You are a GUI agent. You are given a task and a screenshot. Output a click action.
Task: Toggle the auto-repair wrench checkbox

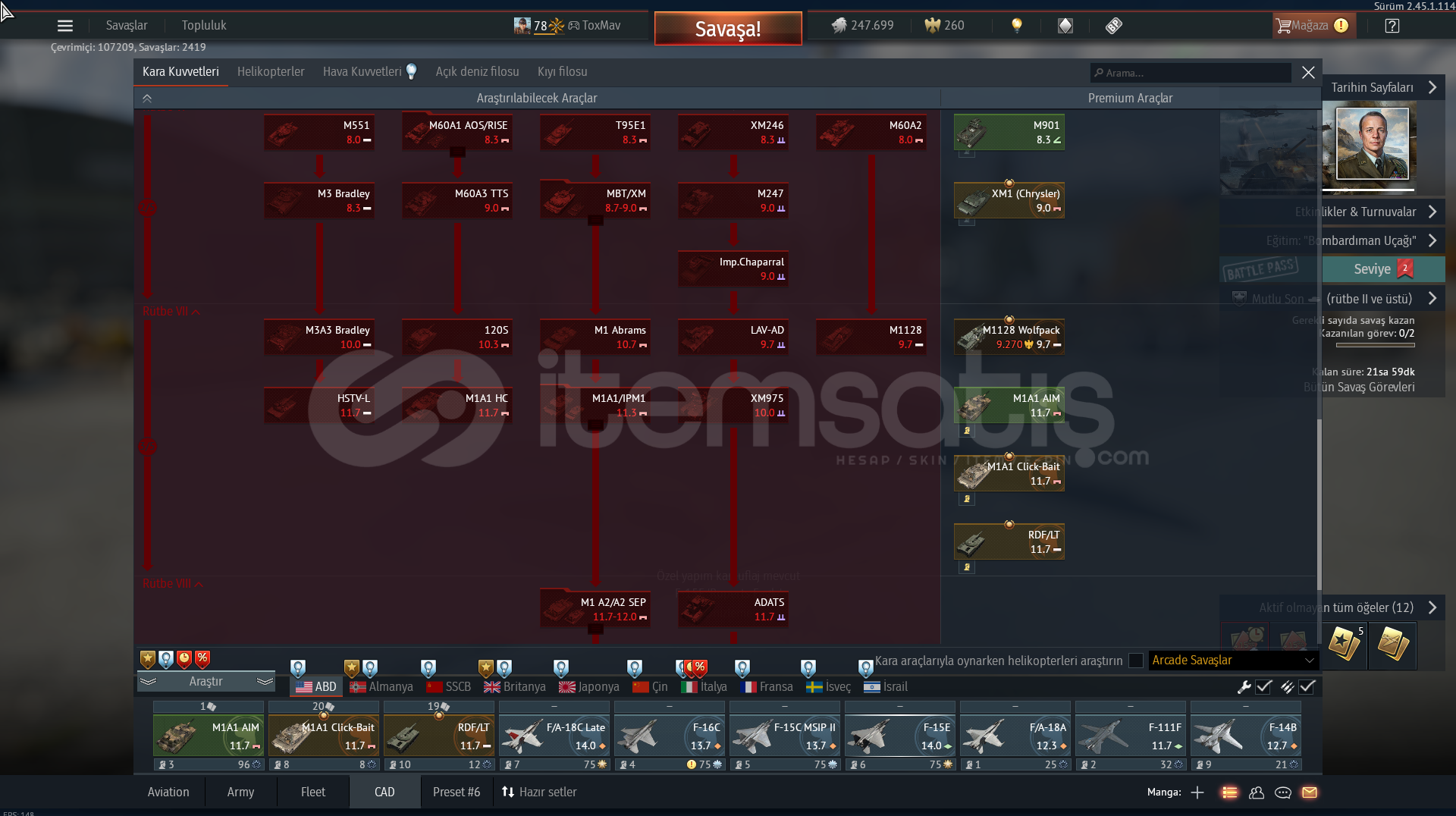tap(1263, 687)
